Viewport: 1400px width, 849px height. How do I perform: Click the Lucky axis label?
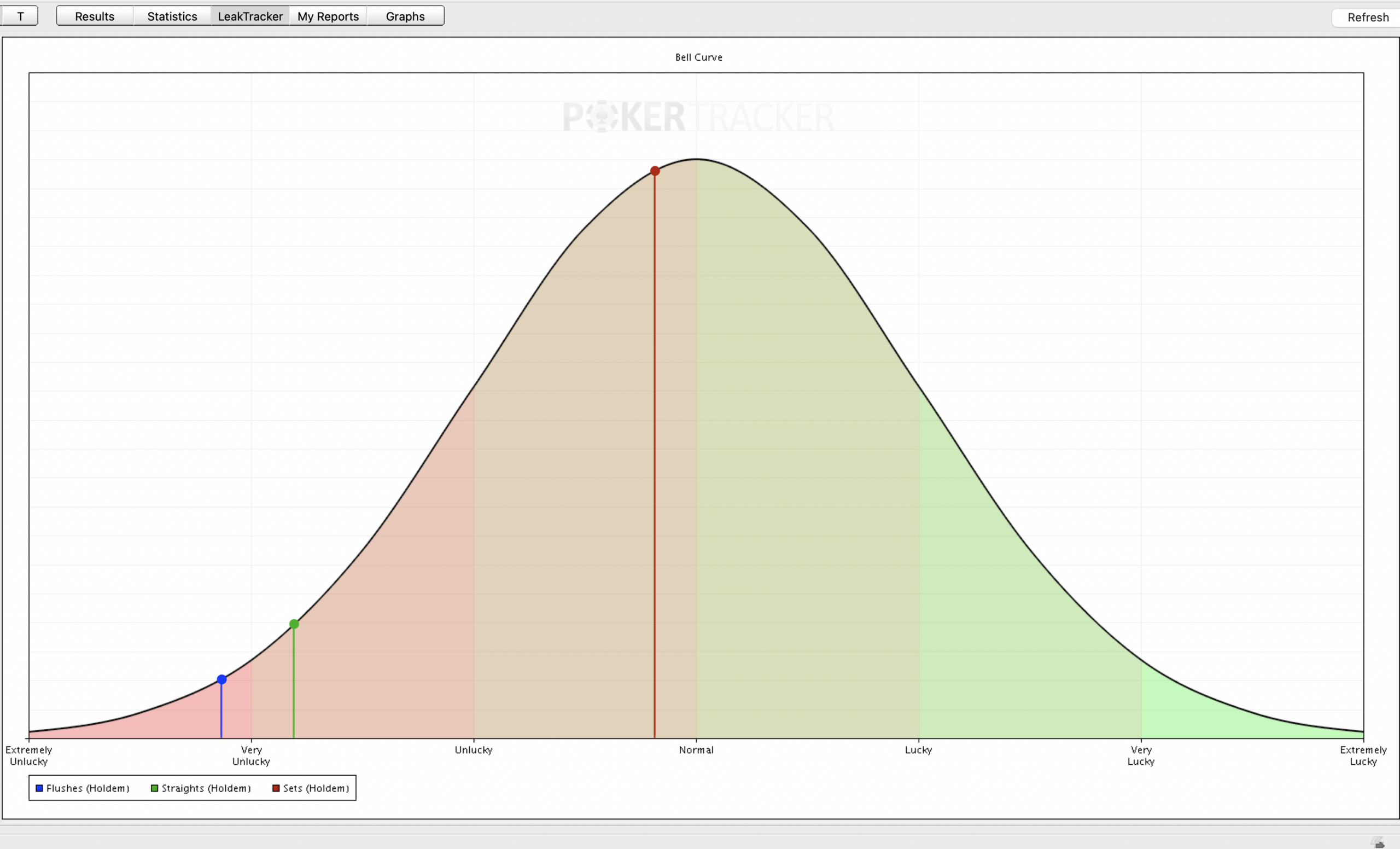tap(918, 750)
